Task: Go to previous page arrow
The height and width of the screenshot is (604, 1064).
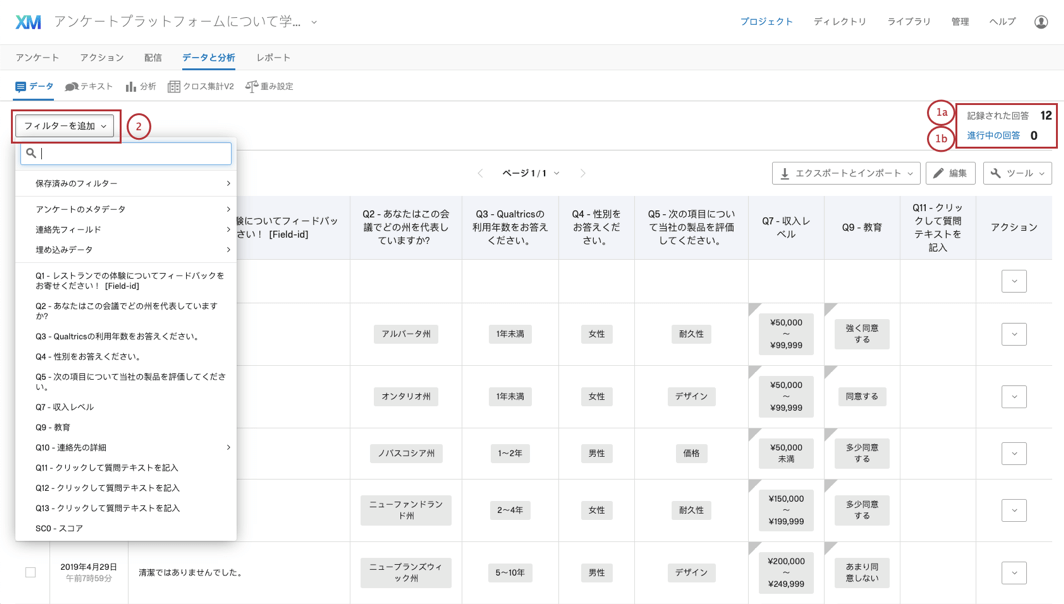Action: pos(480,173)
